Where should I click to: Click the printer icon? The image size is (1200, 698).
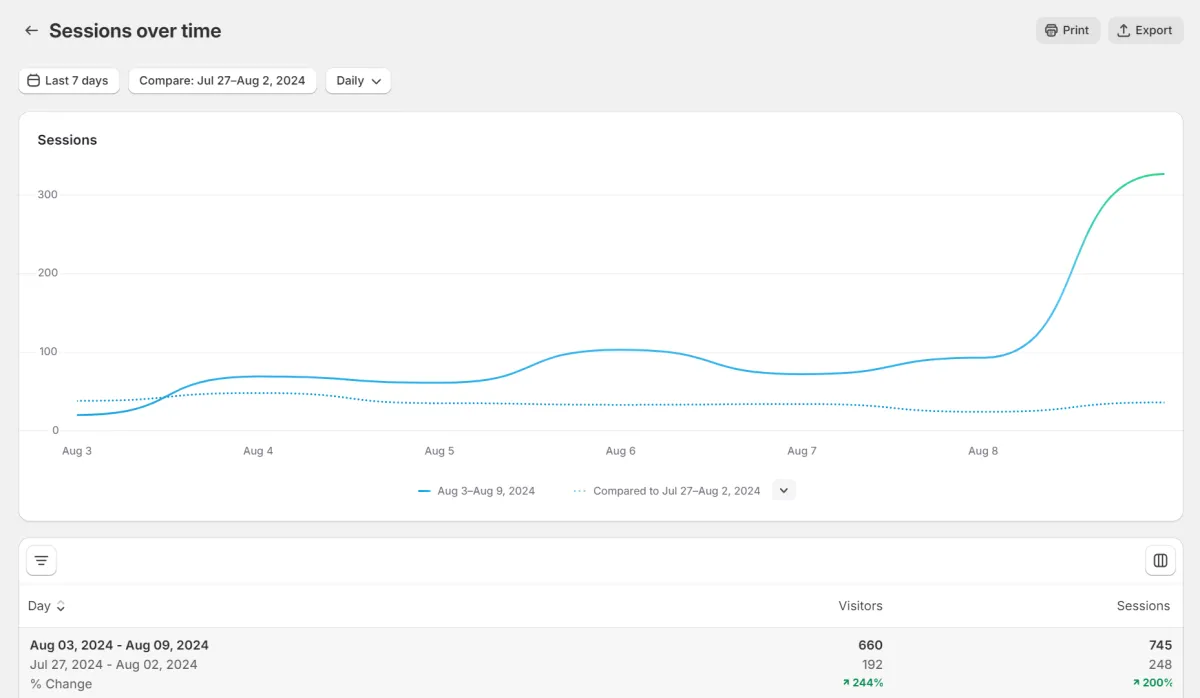click(x=1051, y=30)
